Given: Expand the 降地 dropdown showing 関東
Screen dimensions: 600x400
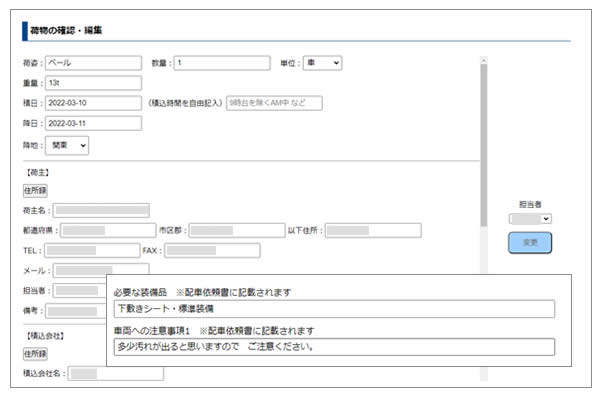Looking at the screenshot, I should click(68, 145).
